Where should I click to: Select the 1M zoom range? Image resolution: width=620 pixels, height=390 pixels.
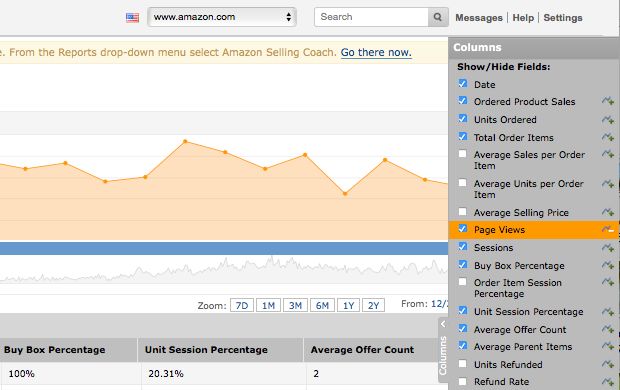click(268, 305)
